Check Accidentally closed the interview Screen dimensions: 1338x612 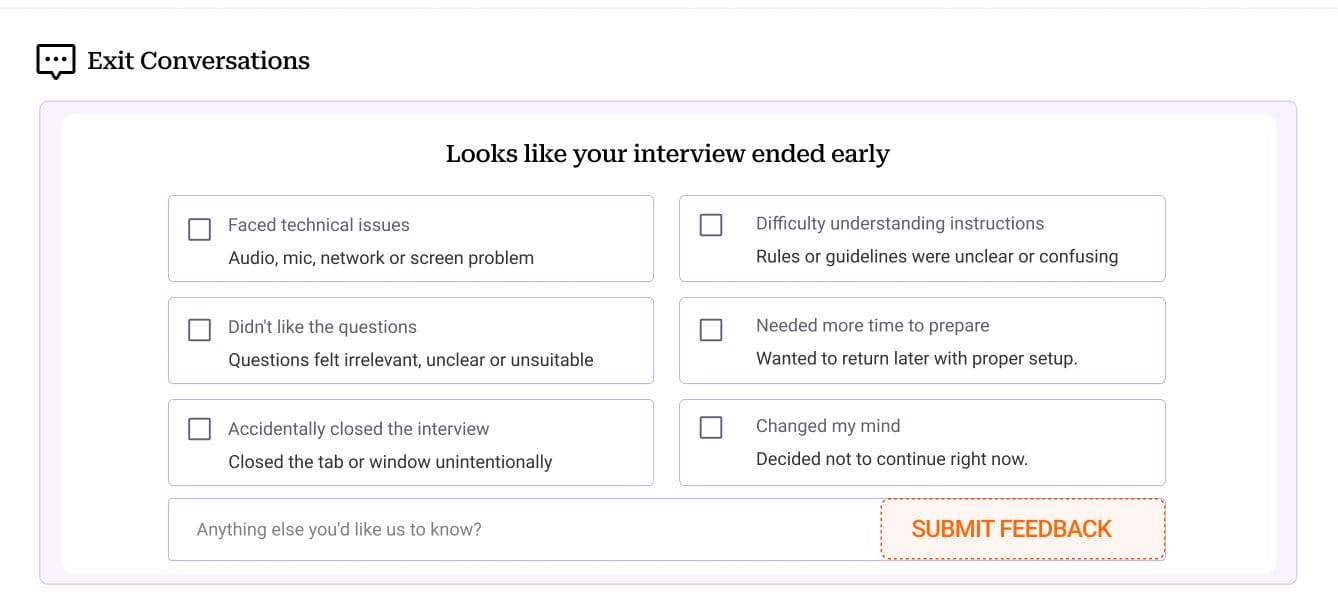pyautogui.click(x=199, y=428)
